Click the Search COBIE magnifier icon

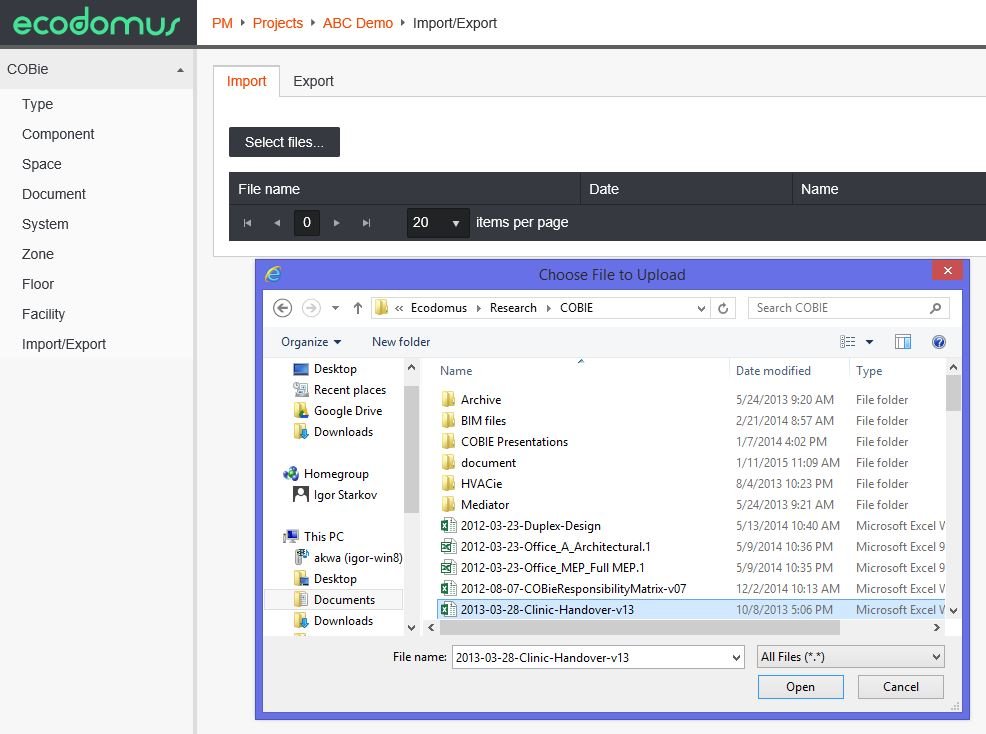934,307
